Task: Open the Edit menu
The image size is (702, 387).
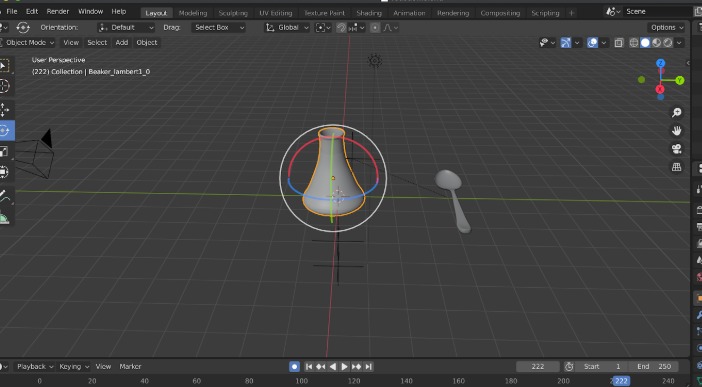Action: click(x=32, y=12)
